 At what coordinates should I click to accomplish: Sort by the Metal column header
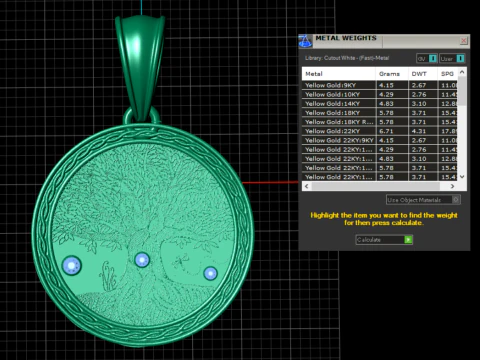338,74
